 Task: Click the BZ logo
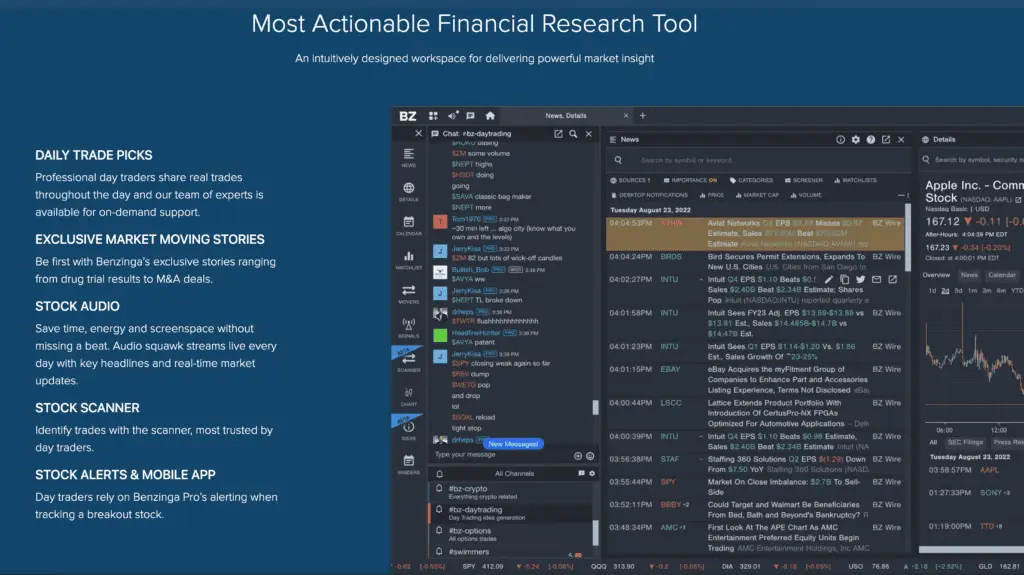[x=408, y=116]
